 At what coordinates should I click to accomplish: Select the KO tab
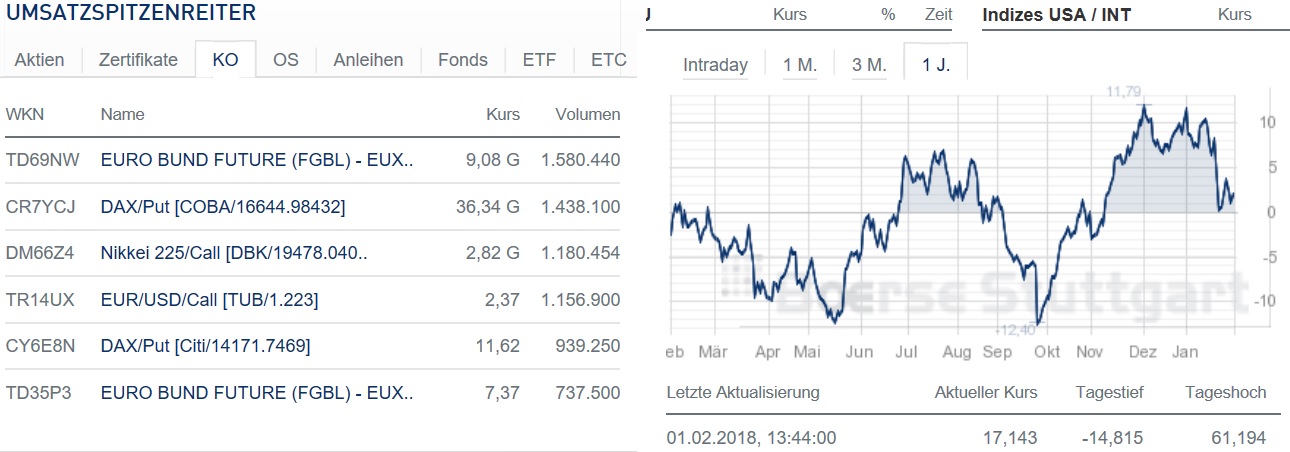coord(226,60)
